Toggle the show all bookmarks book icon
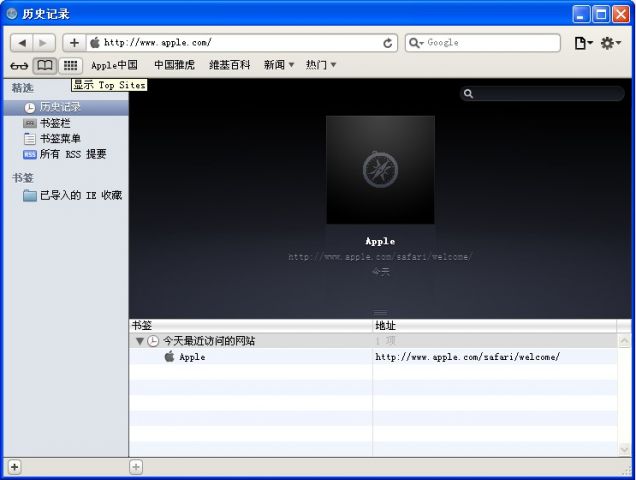The width and height of the screenshot is (636, 480). [x=45, y=65]
